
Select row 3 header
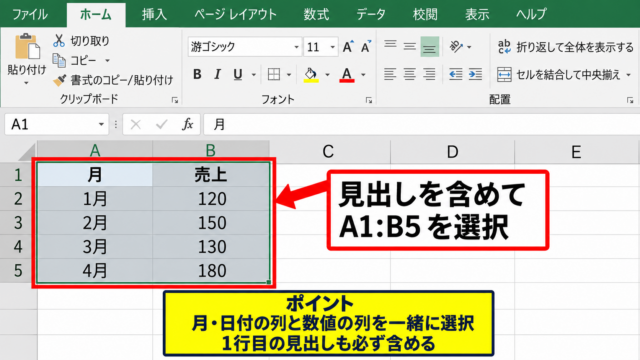18,223
